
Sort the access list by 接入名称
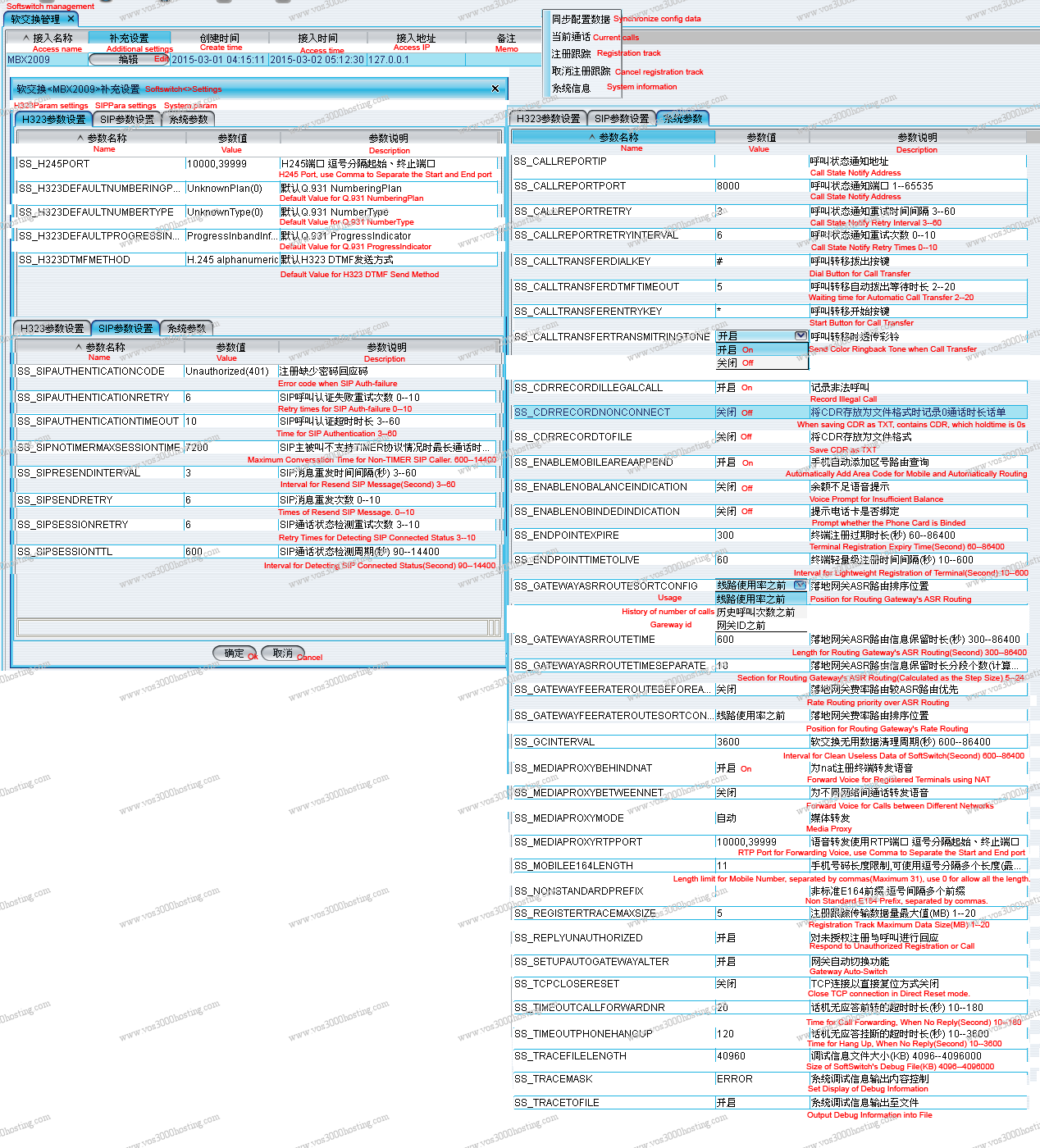point(47,38)
